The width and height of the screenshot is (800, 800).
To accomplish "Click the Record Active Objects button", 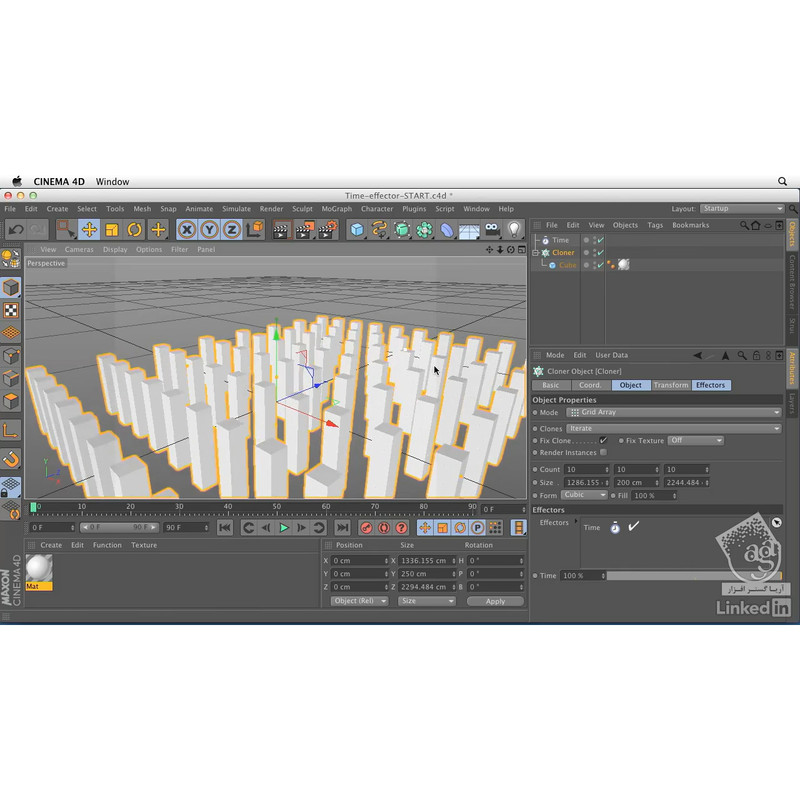I will tap(366, 528).
